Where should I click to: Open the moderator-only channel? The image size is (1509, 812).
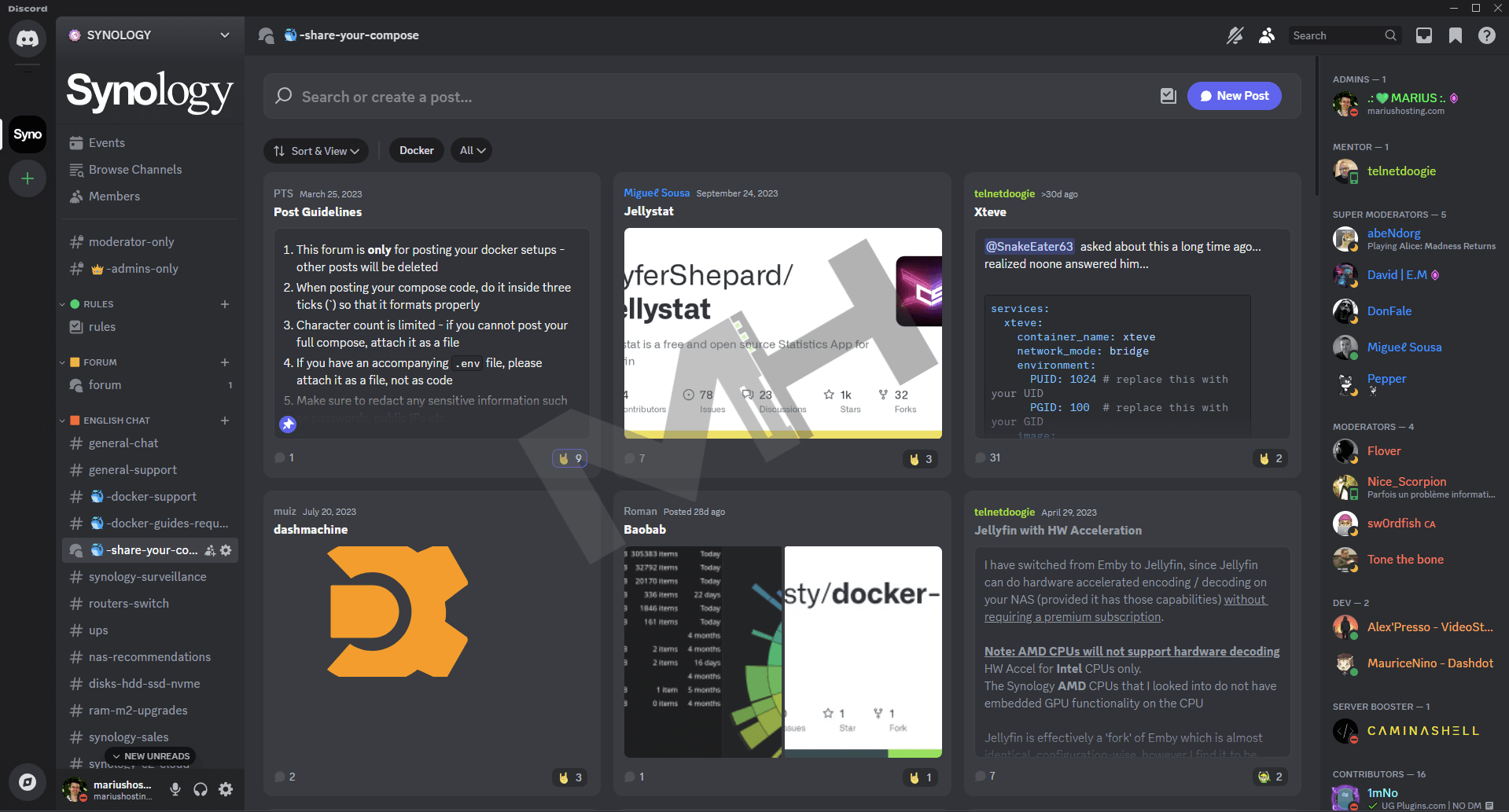[x=149, y=242]
